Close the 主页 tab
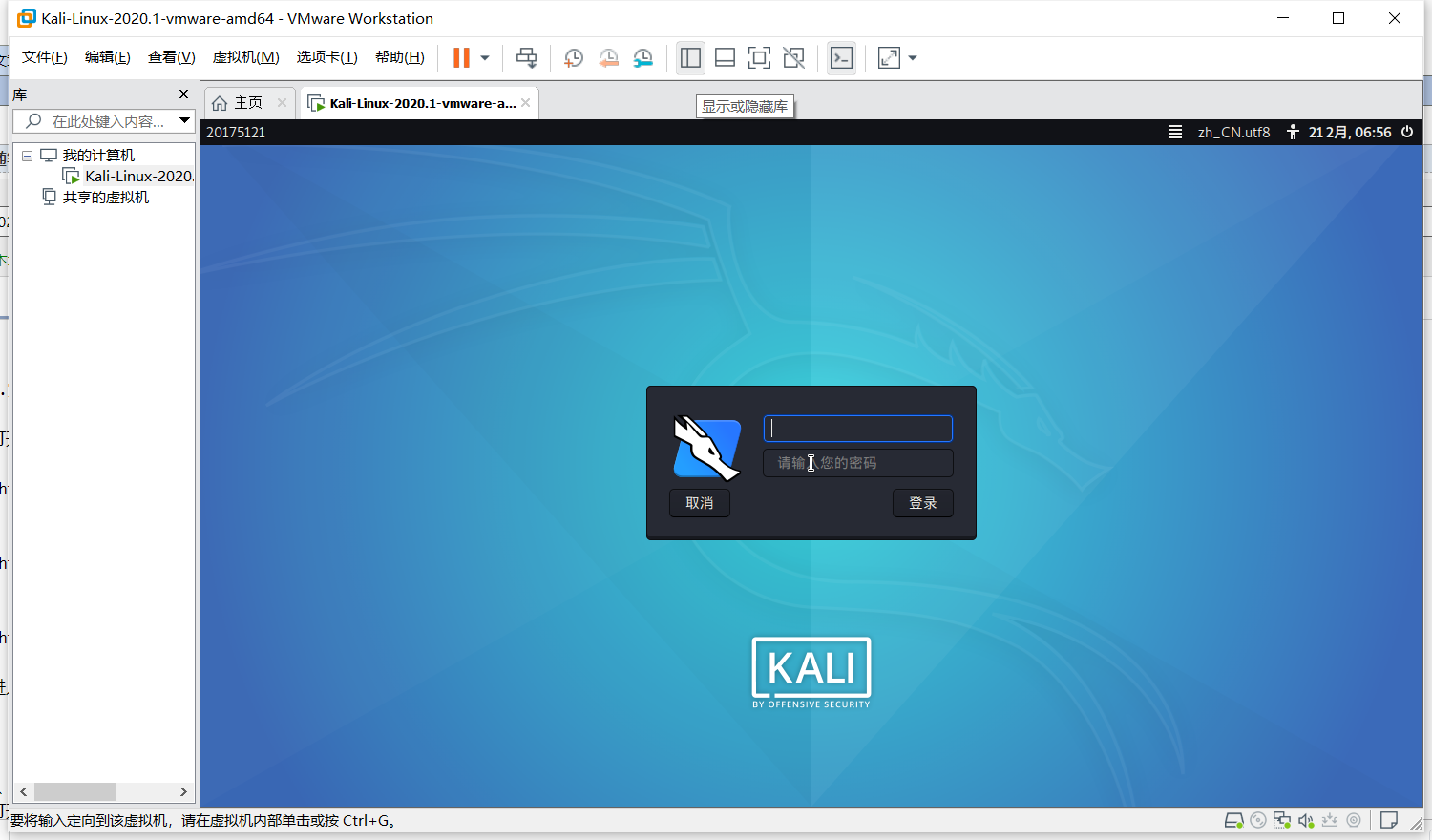The width and height of the screenshot is (1432, 840). click(282, 102)
